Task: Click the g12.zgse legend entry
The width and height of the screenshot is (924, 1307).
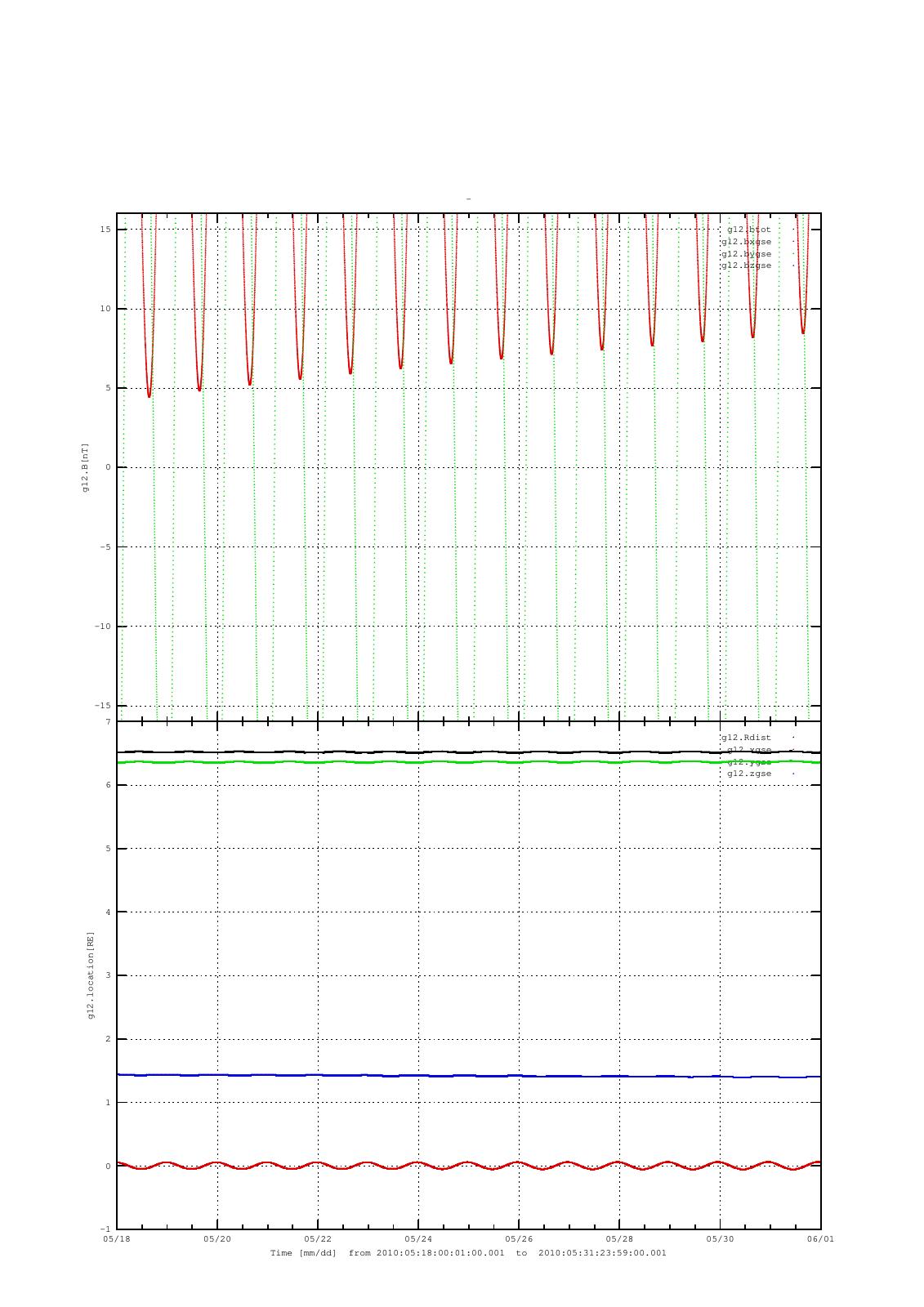Action: [x=749, y=774]
